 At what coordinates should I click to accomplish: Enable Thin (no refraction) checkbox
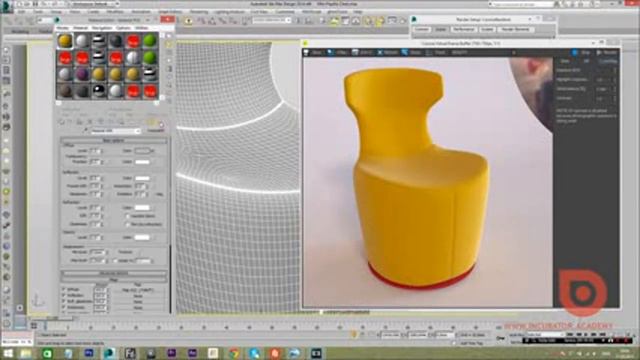[x=127, y=224]
